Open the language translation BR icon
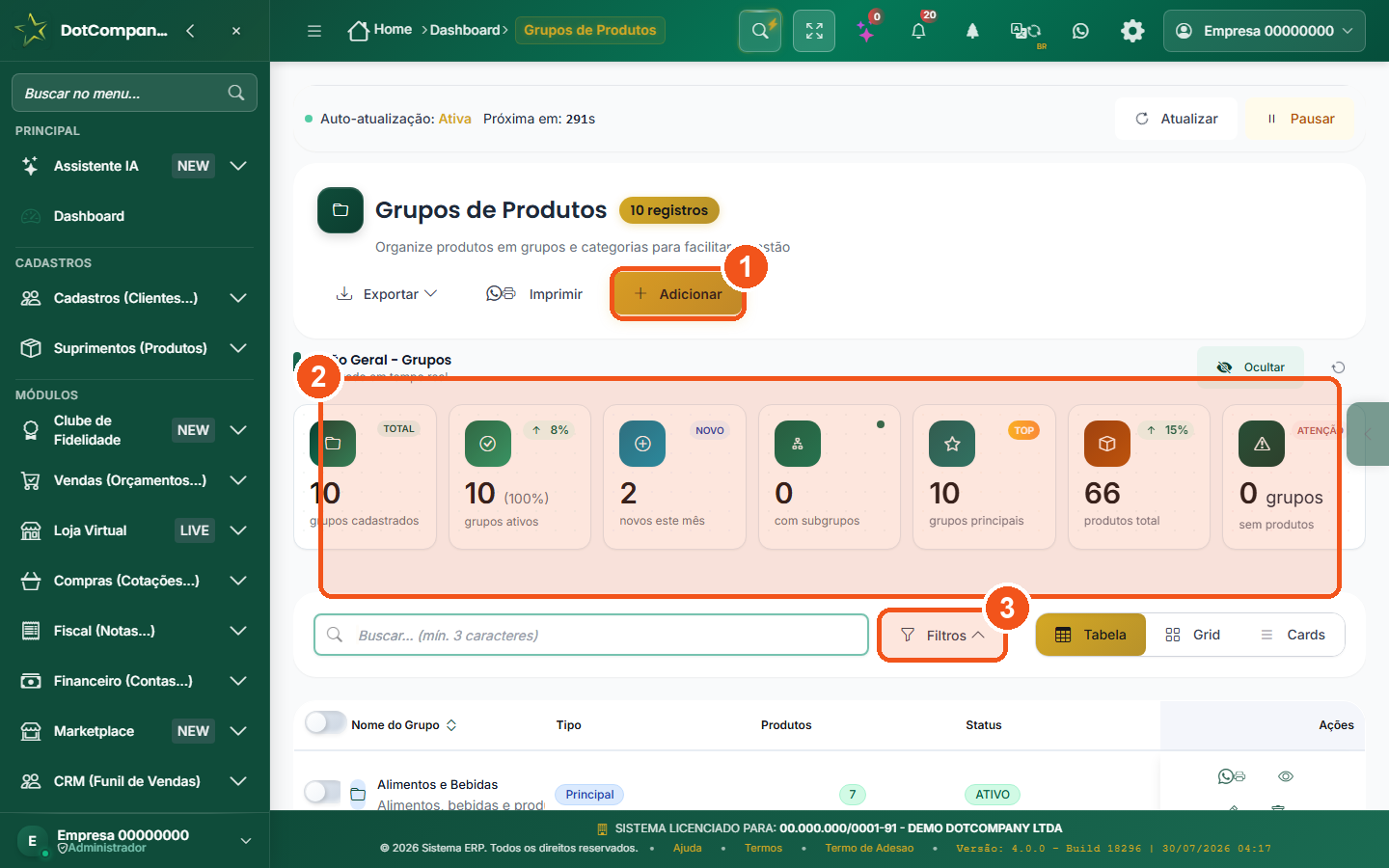This screenshot has width=1389, height=868. tap(1025, 31)
